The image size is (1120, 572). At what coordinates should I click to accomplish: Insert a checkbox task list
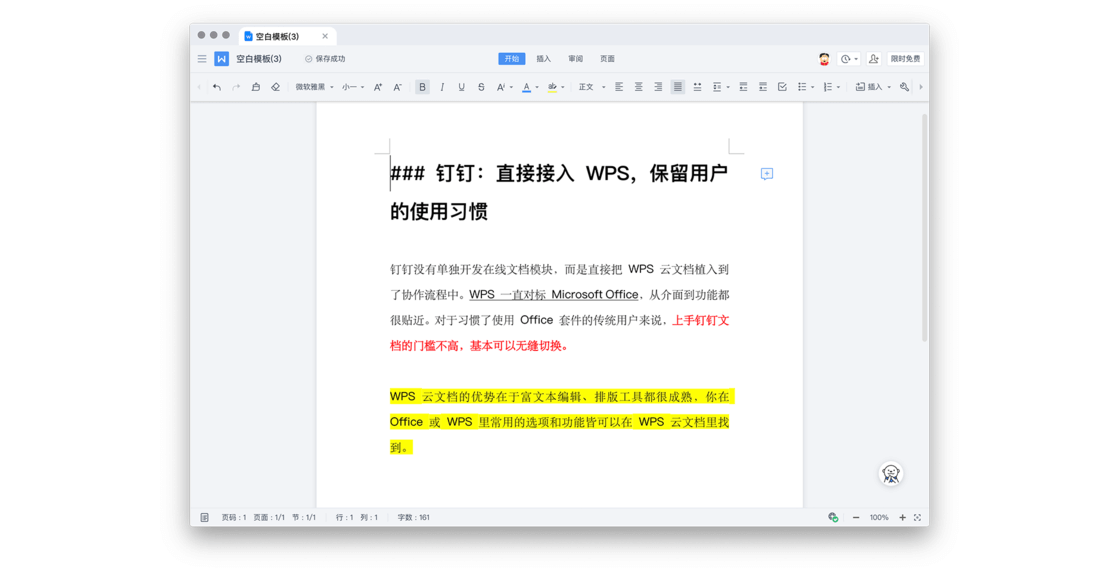[782, 87]
